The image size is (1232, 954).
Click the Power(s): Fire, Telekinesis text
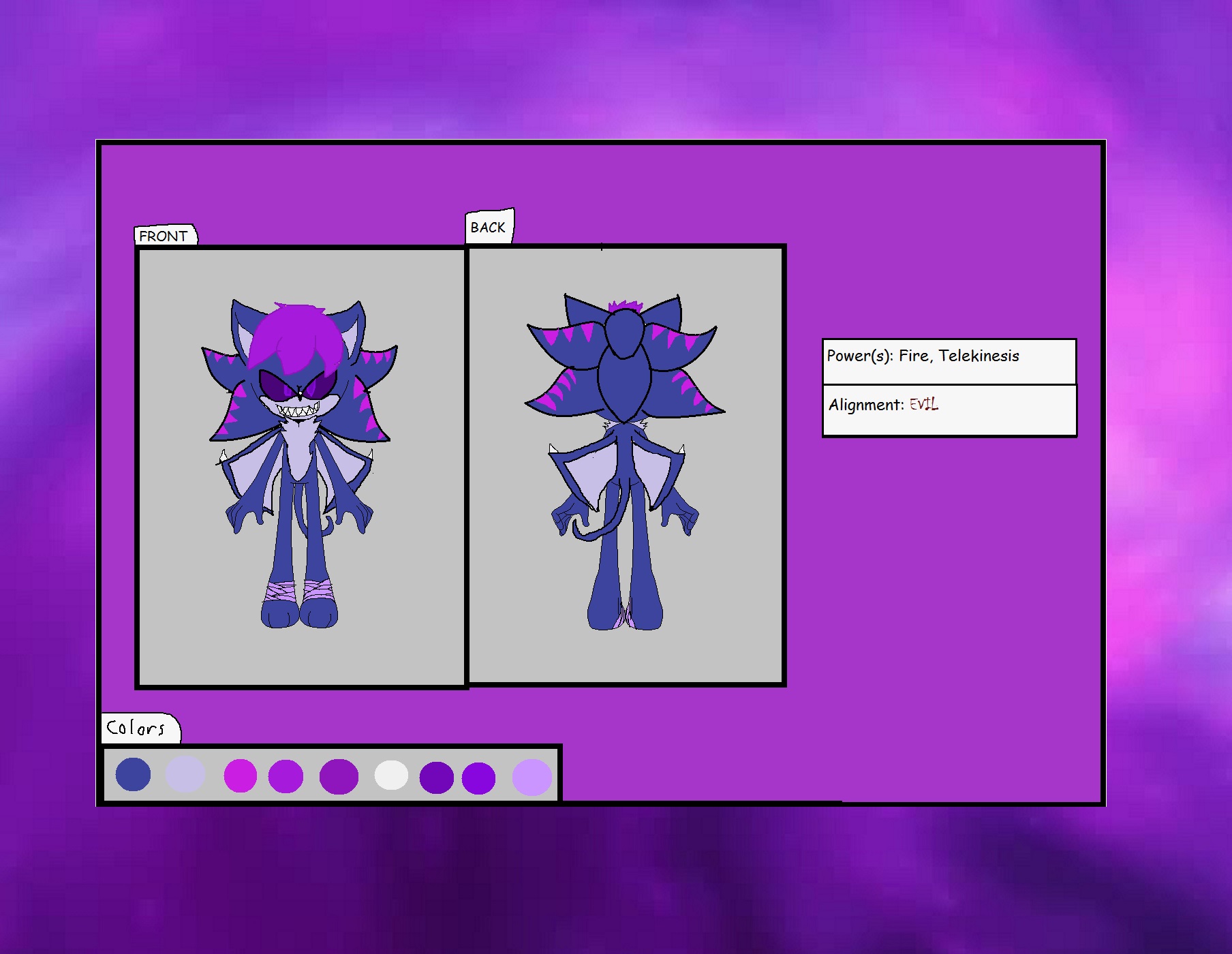(923, 356)
